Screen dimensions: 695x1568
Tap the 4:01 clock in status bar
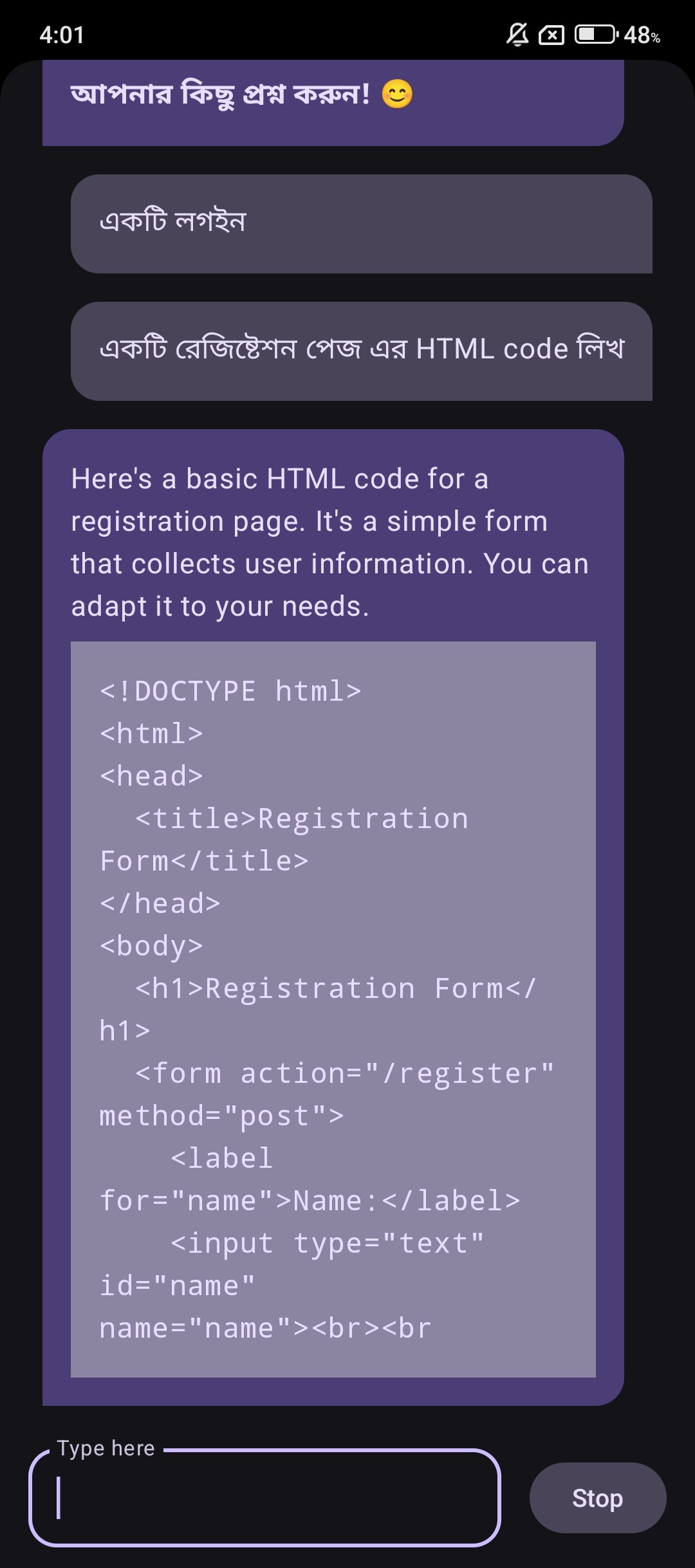coord(62,35)
